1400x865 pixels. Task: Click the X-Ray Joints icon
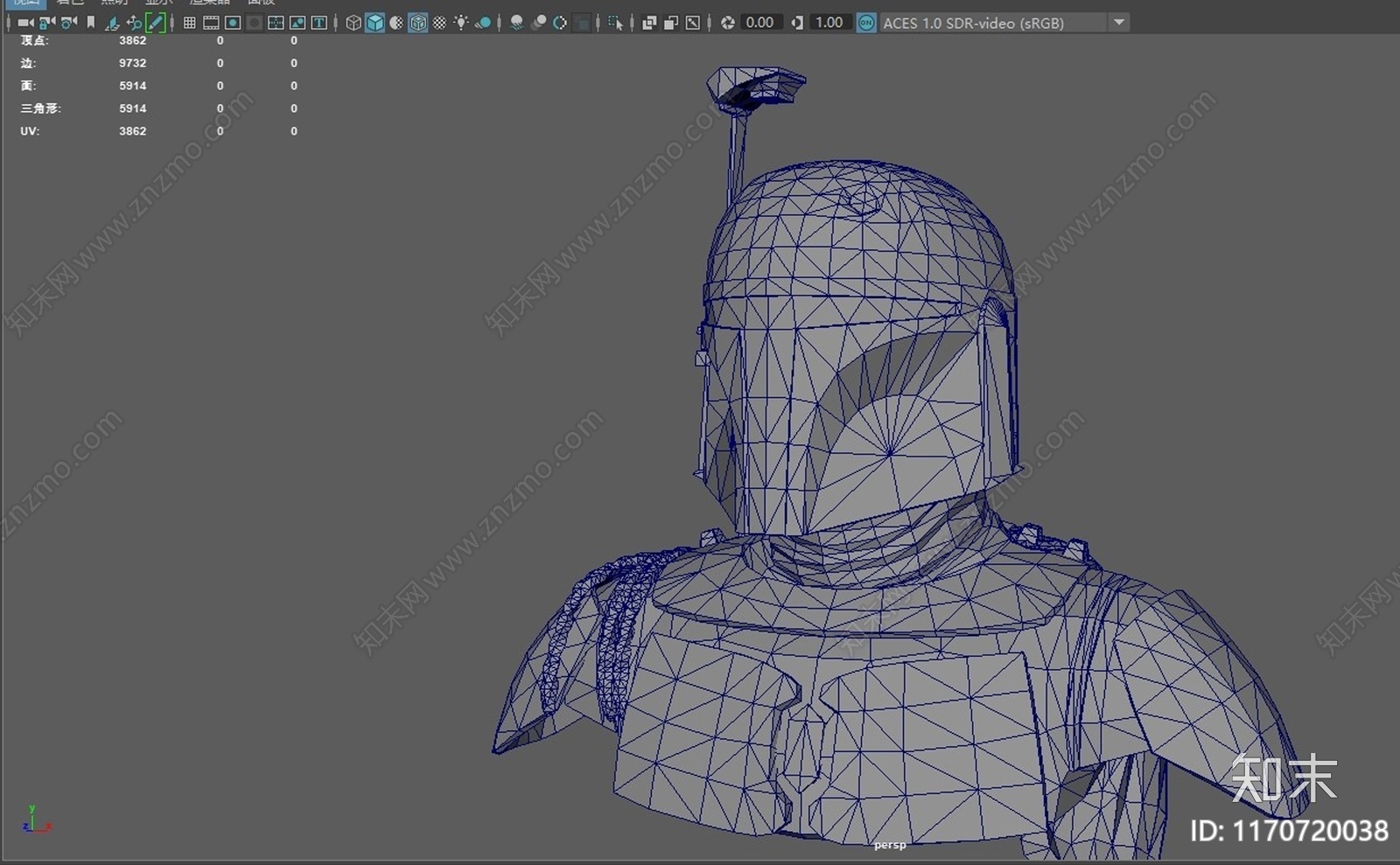[x=692, y=23]
